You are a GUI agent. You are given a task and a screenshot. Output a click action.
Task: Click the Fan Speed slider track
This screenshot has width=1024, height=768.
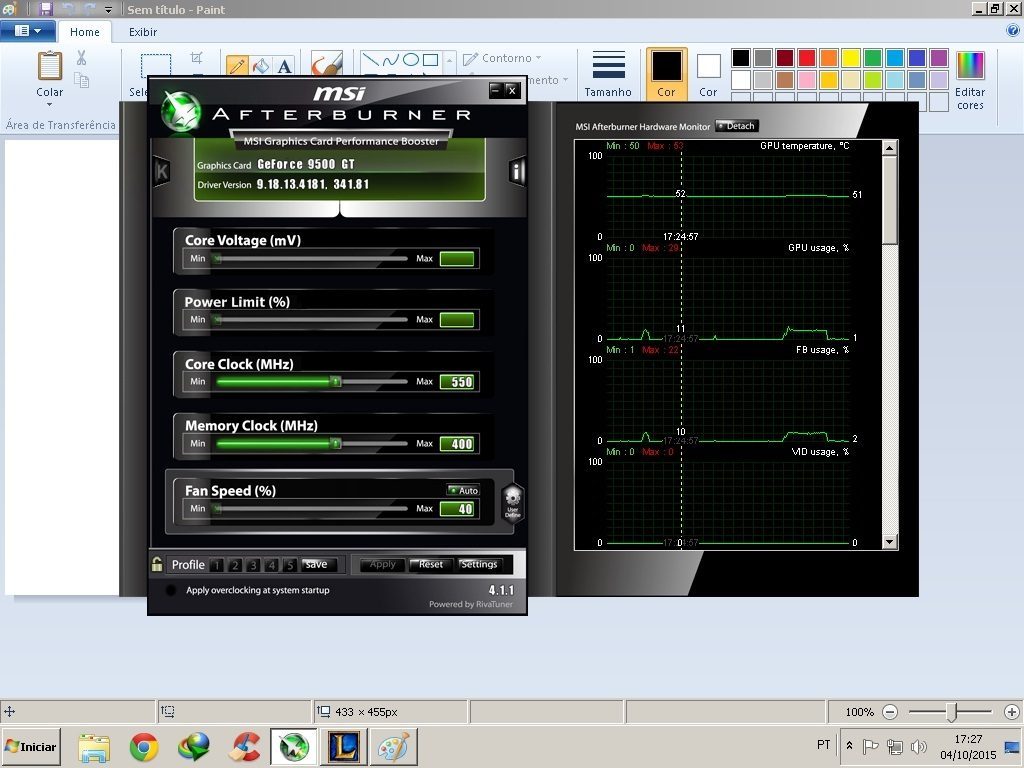[x=312, y=508]
